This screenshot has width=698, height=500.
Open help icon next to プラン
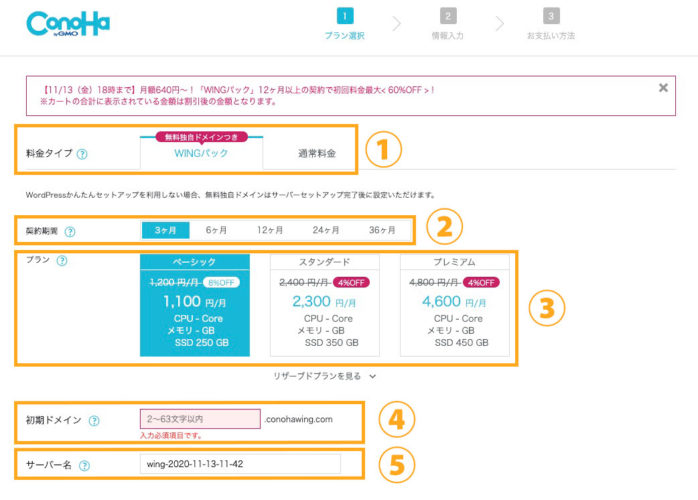[x=62, y=260]
